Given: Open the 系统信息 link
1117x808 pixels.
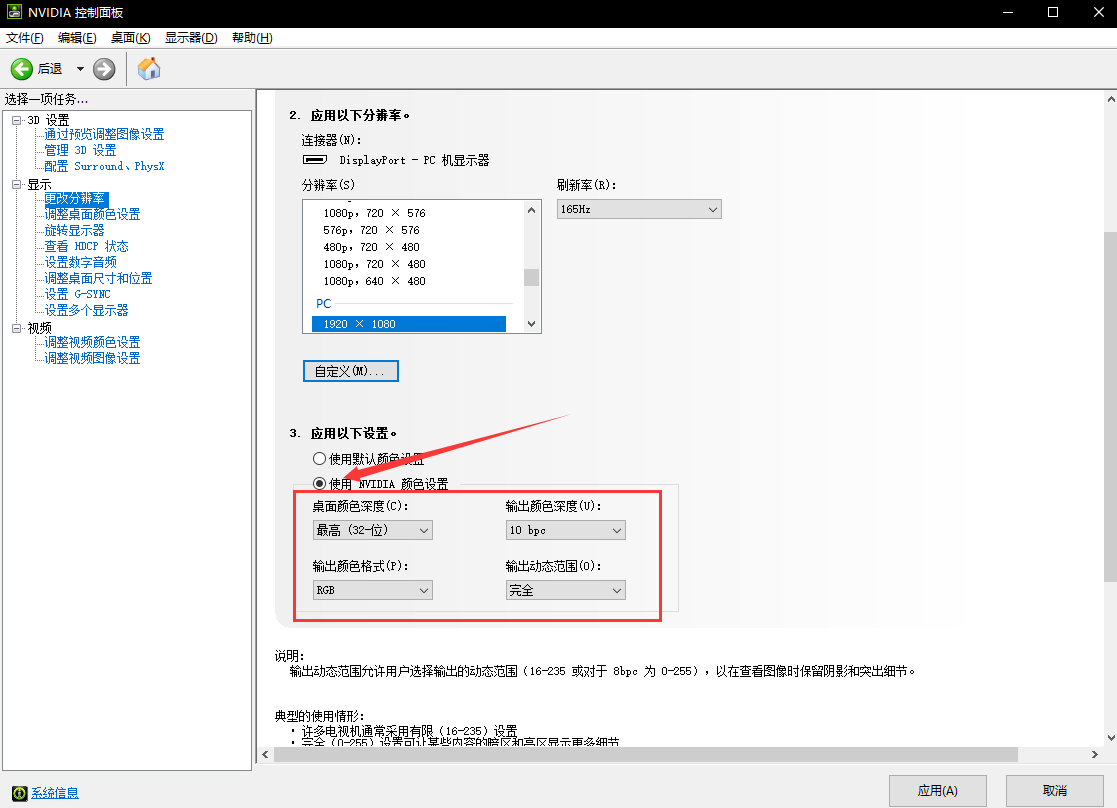Looking at the screenshot, I should click(55, 793).
